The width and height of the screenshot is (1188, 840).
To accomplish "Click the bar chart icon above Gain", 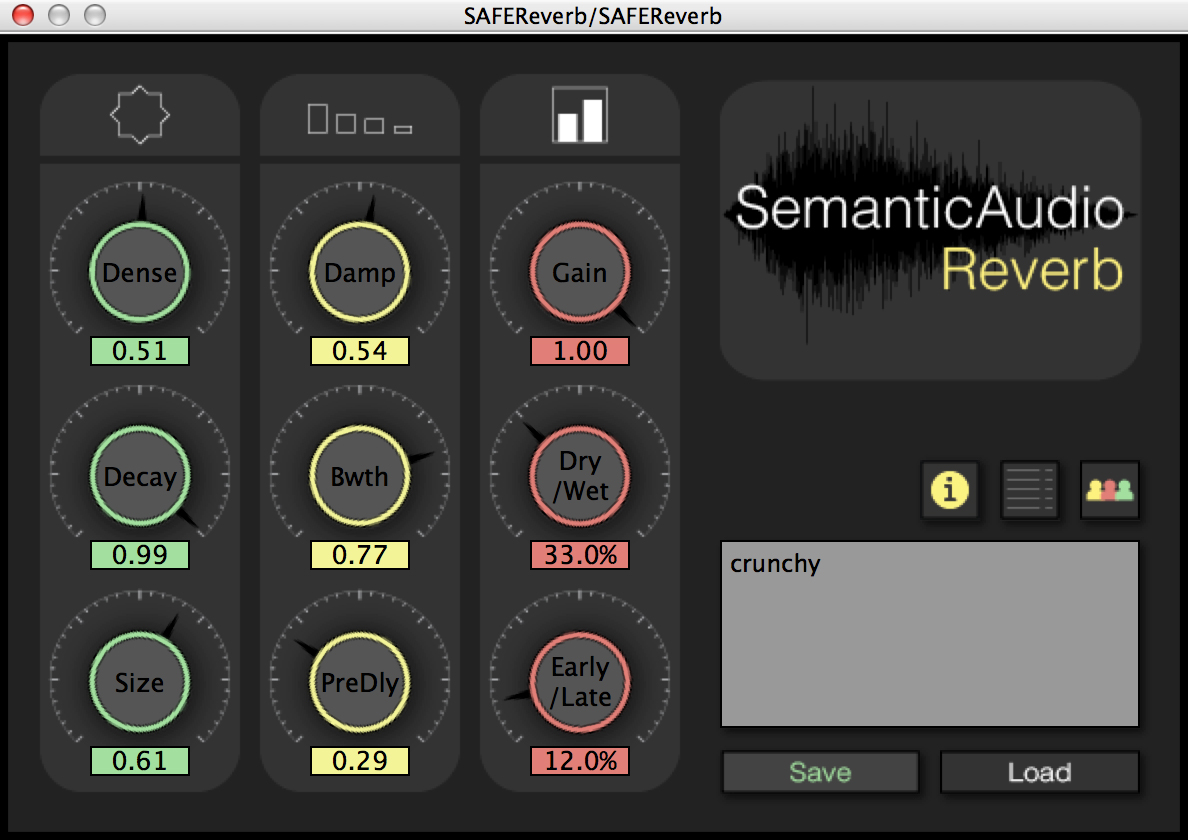I will 580,116.
